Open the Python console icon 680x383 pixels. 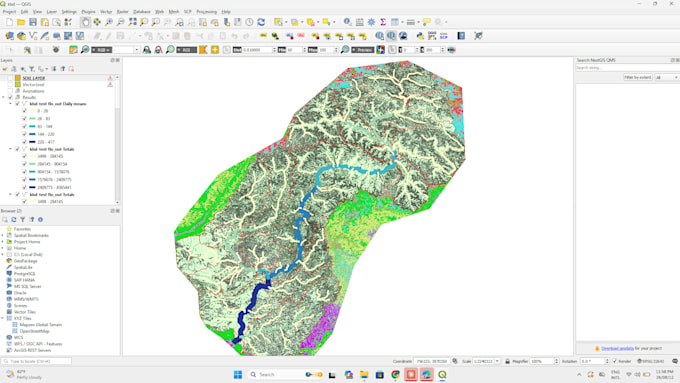[420, 36]
